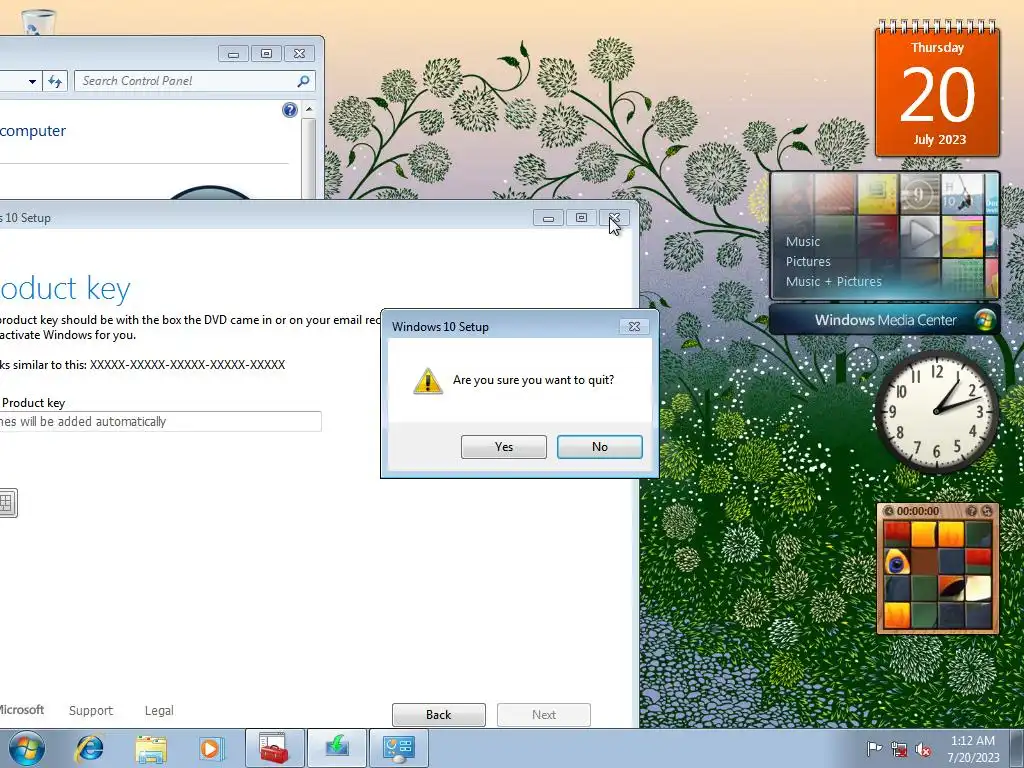Pause the picture puzzle timer icon
Image resolution: width=1024 pixels, height=768 pixels.
pos(888,511)
